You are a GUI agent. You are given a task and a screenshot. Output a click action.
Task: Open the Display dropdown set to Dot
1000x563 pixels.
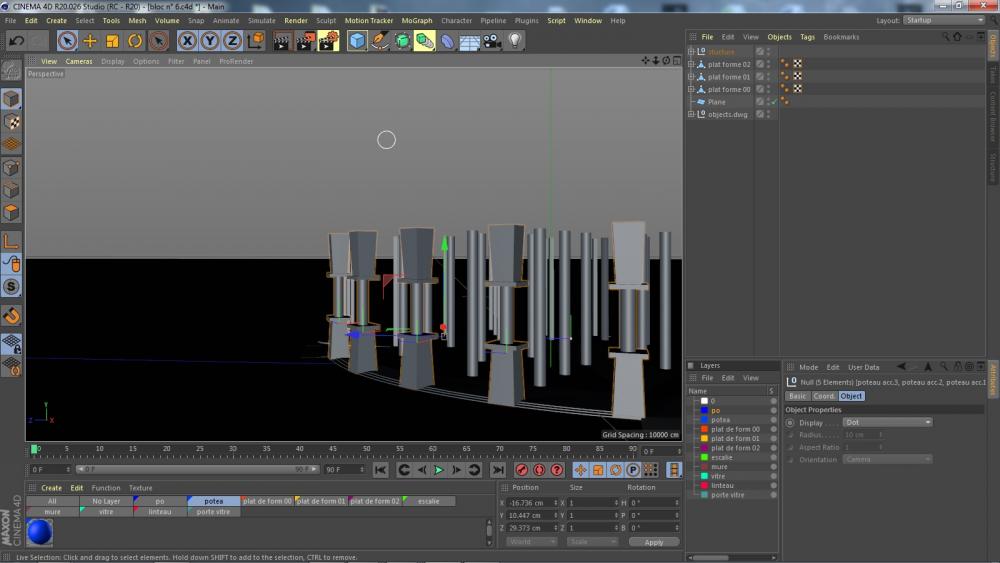pos(887,422)
